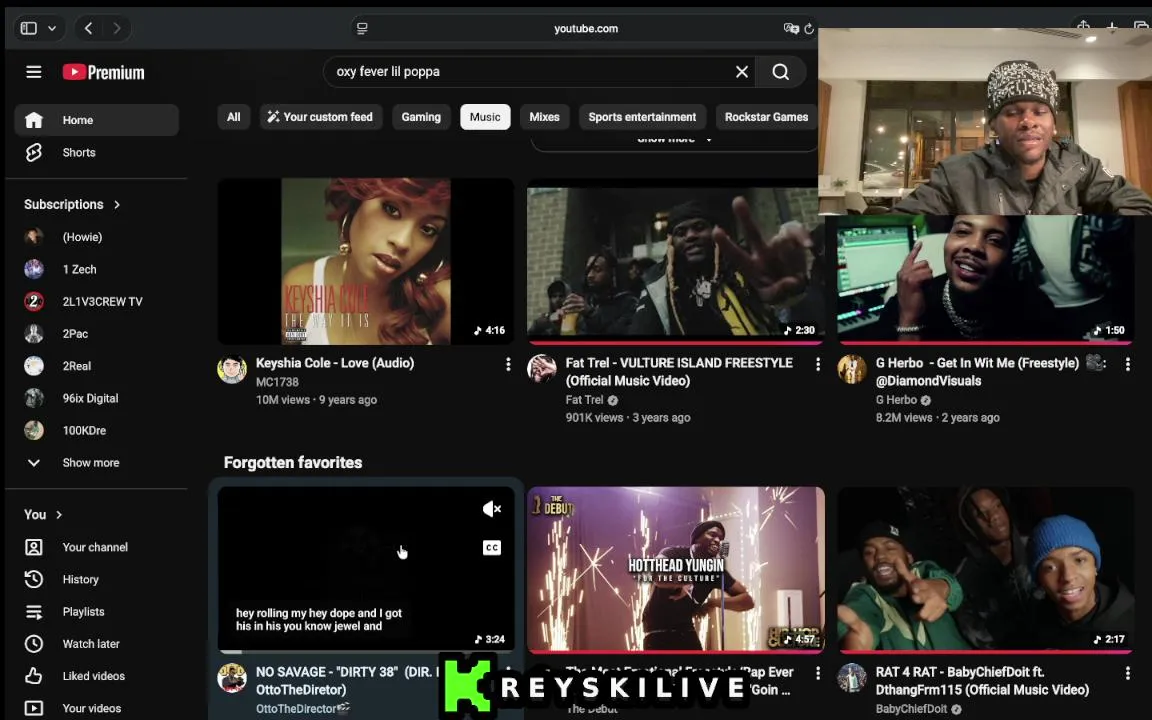Open the RAT 4 RAT video title
Viewport: 1152px width, 720px height.
(982, 681)
